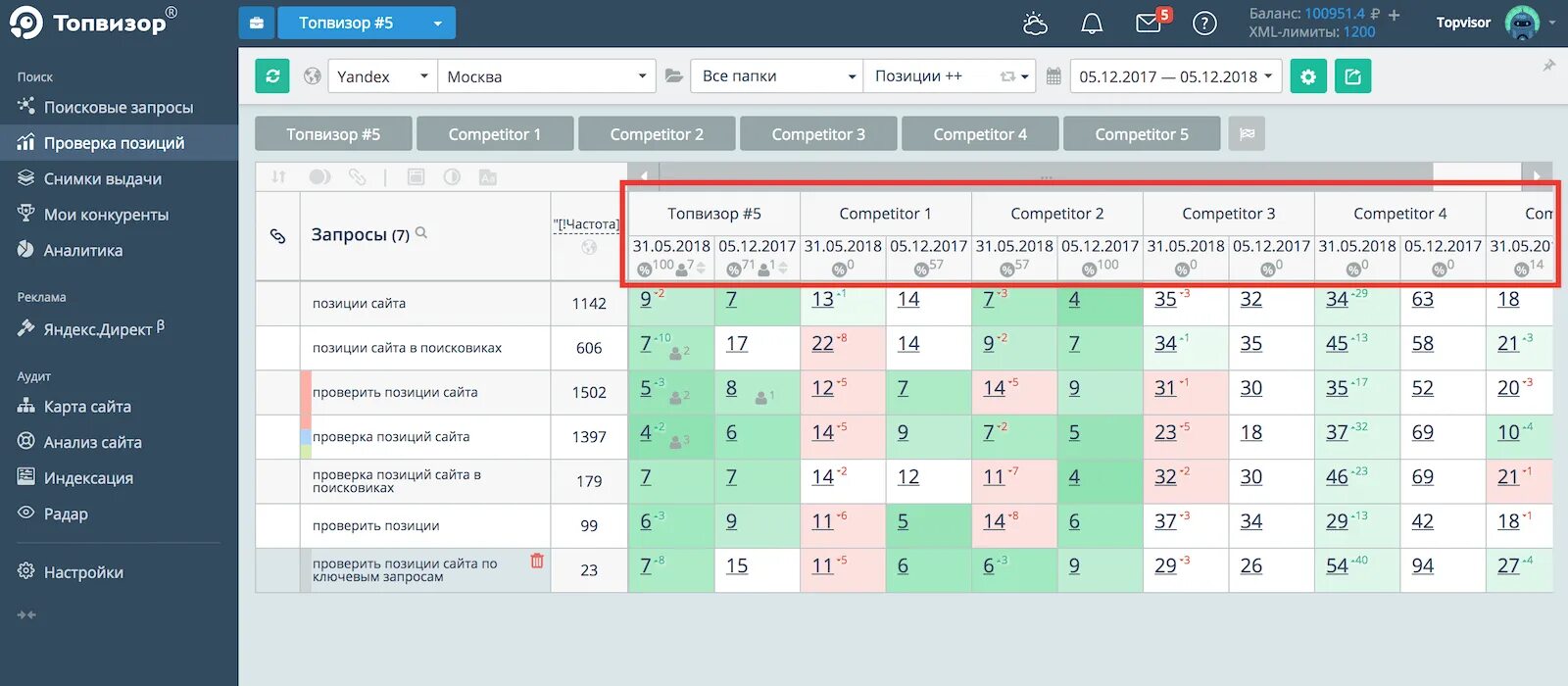Search queries with the magnifier next to Запросы

click(421, 233)
